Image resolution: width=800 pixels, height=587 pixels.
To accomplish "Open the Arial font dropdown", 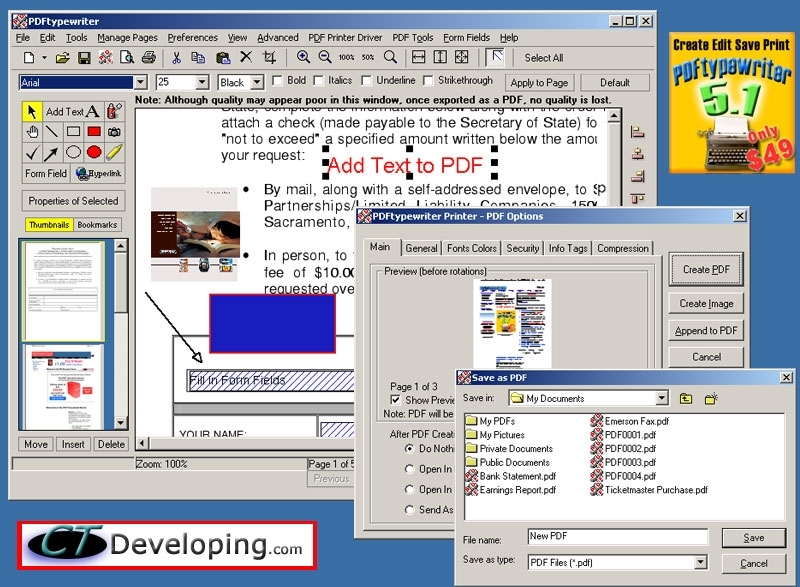I will [140, 82].
